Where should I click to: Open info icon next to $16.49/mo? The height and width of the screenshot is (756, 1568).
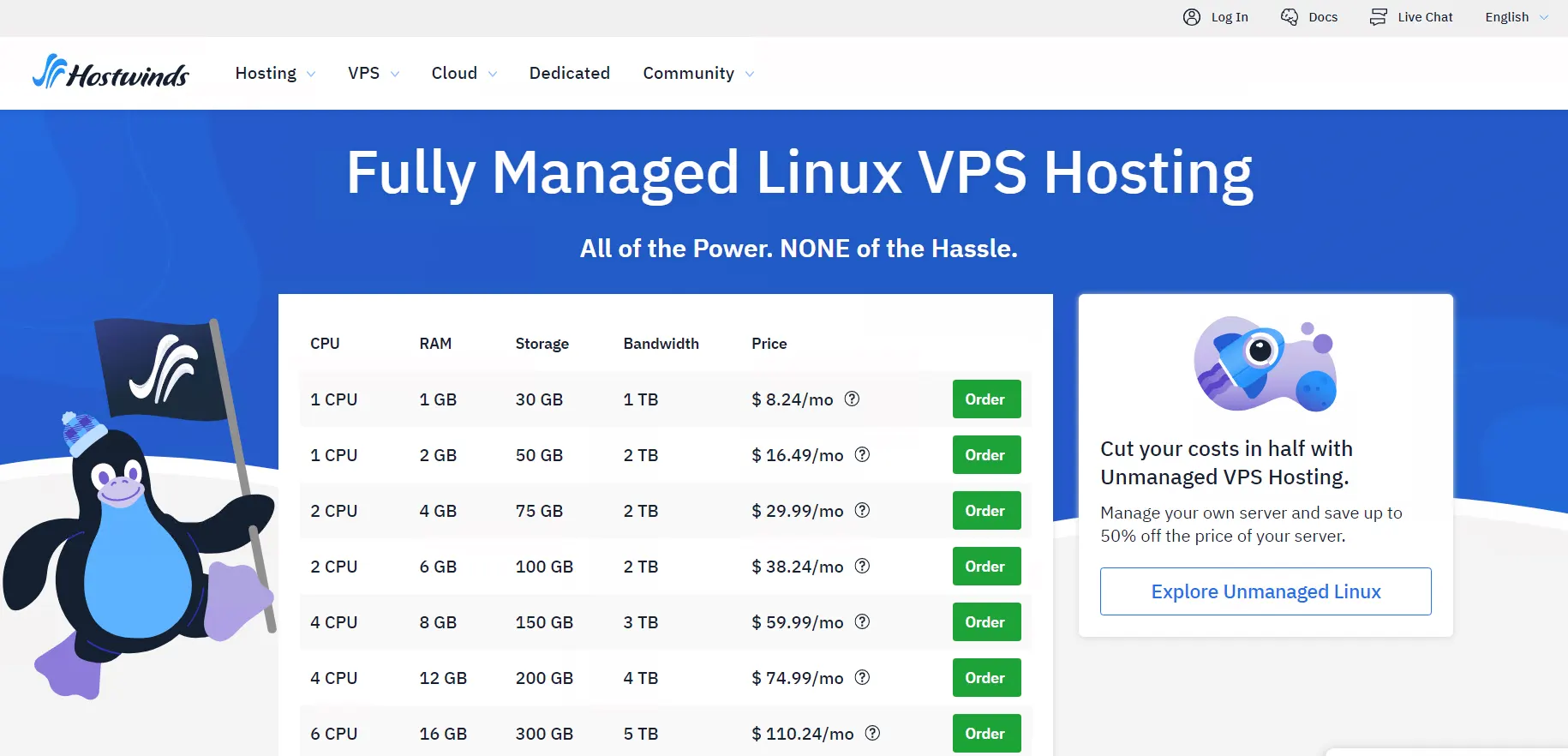pyautogui.click(x=863, y=454)
